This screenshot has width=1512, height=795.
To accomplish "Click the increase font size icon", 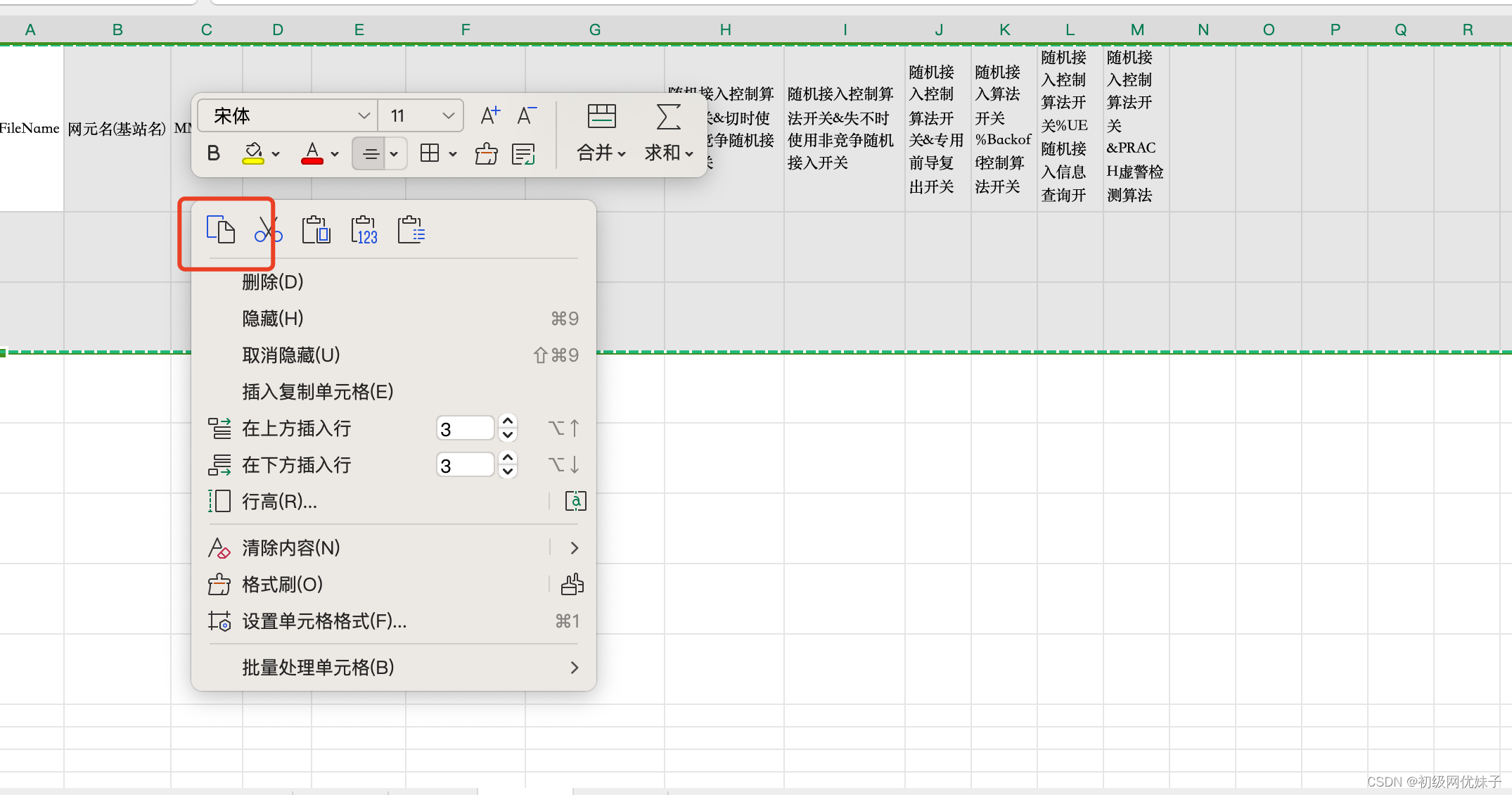I will point(489,115).
